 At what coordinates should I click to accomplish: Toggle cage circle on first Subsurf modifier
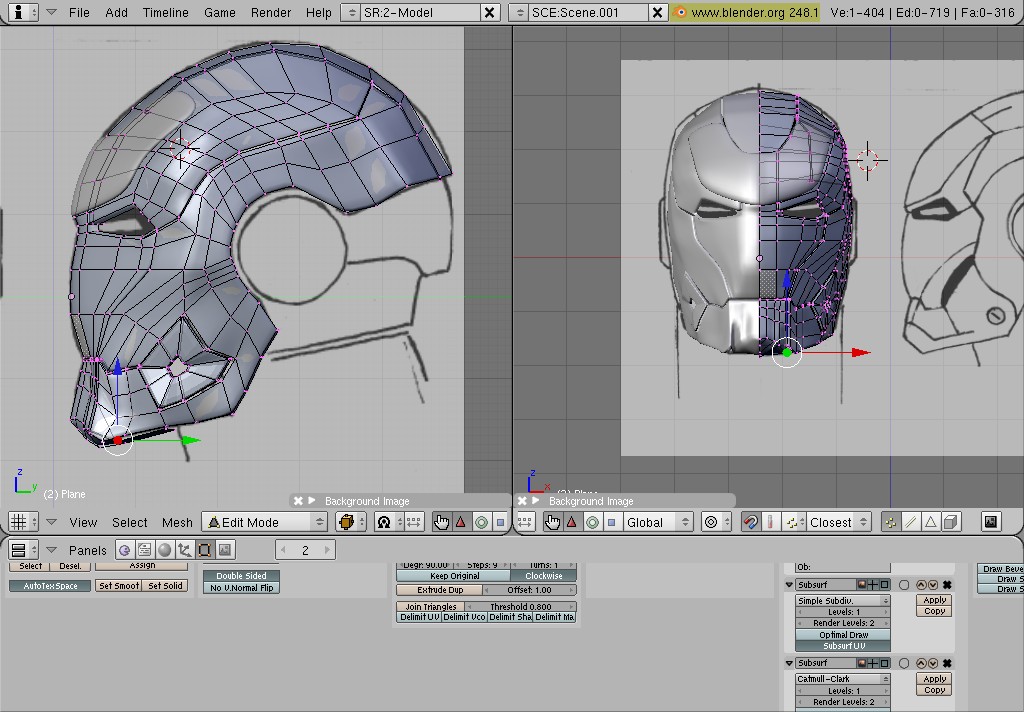click(x=904, y=585)
